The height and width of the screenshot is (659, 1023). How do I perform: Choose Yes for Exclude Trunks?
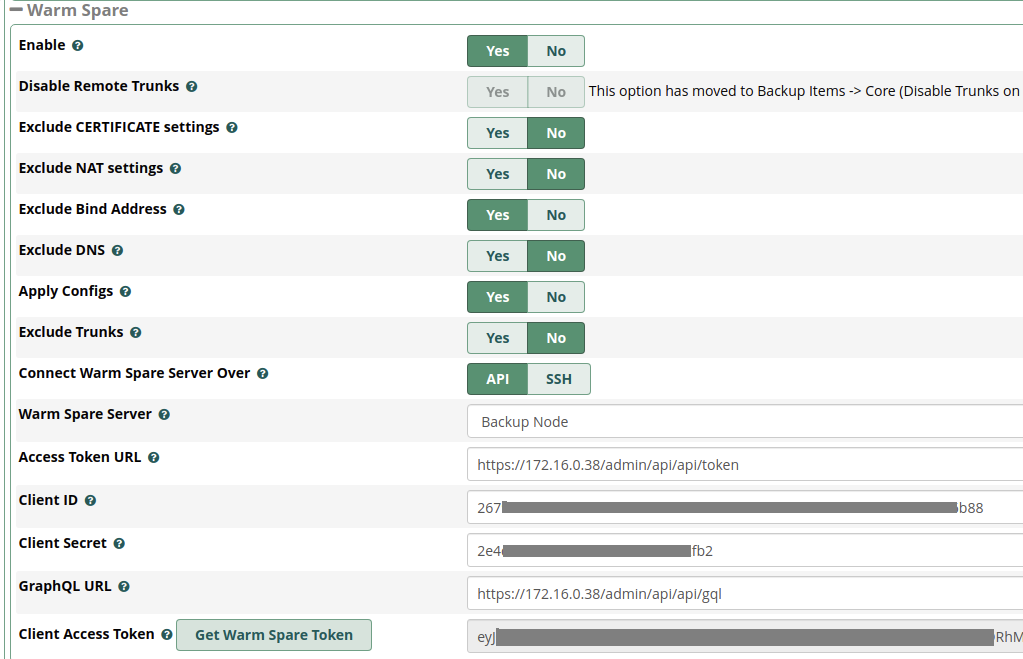coord(497,338)
